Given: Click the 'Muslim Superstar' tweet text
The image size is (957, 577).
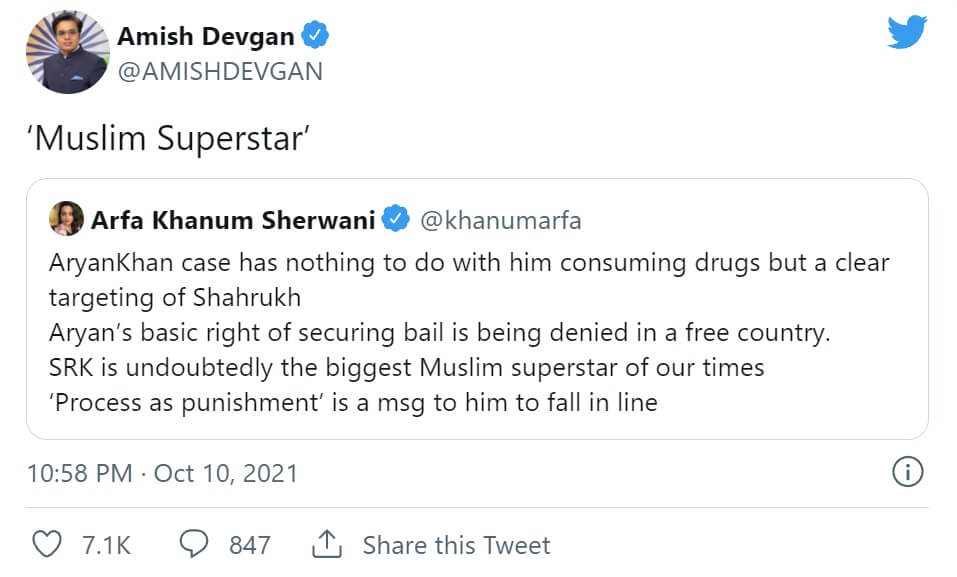Looking at the screenshot, I should tap(167, 138).
